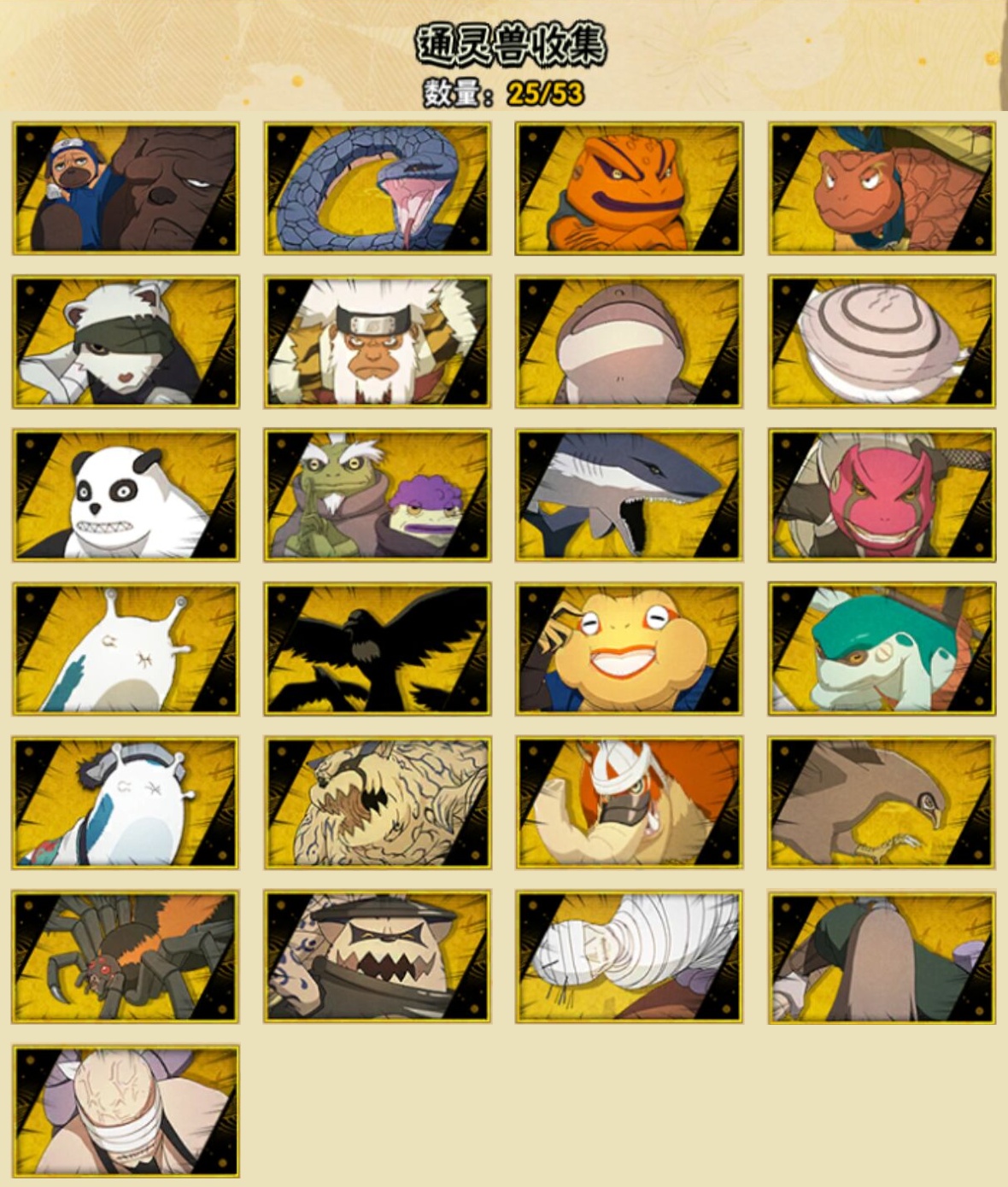Screen dimensions: 1008x1187
Task: Select the two elder toads card
Action: (377, 495)
